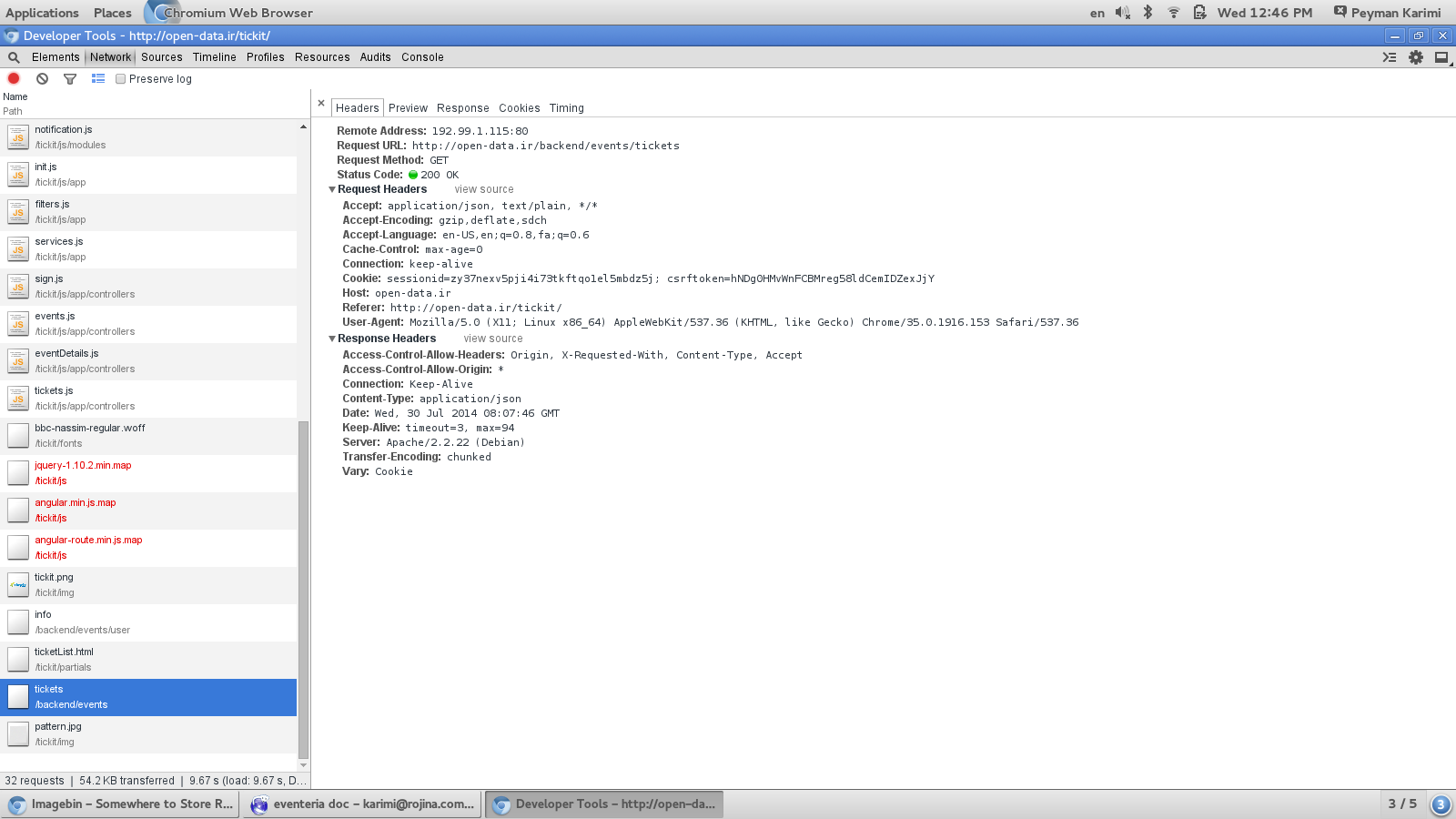Viewport: 1456px width, 819px height.
Task: Collapse the Request Headers section
Action: point(332,189)
